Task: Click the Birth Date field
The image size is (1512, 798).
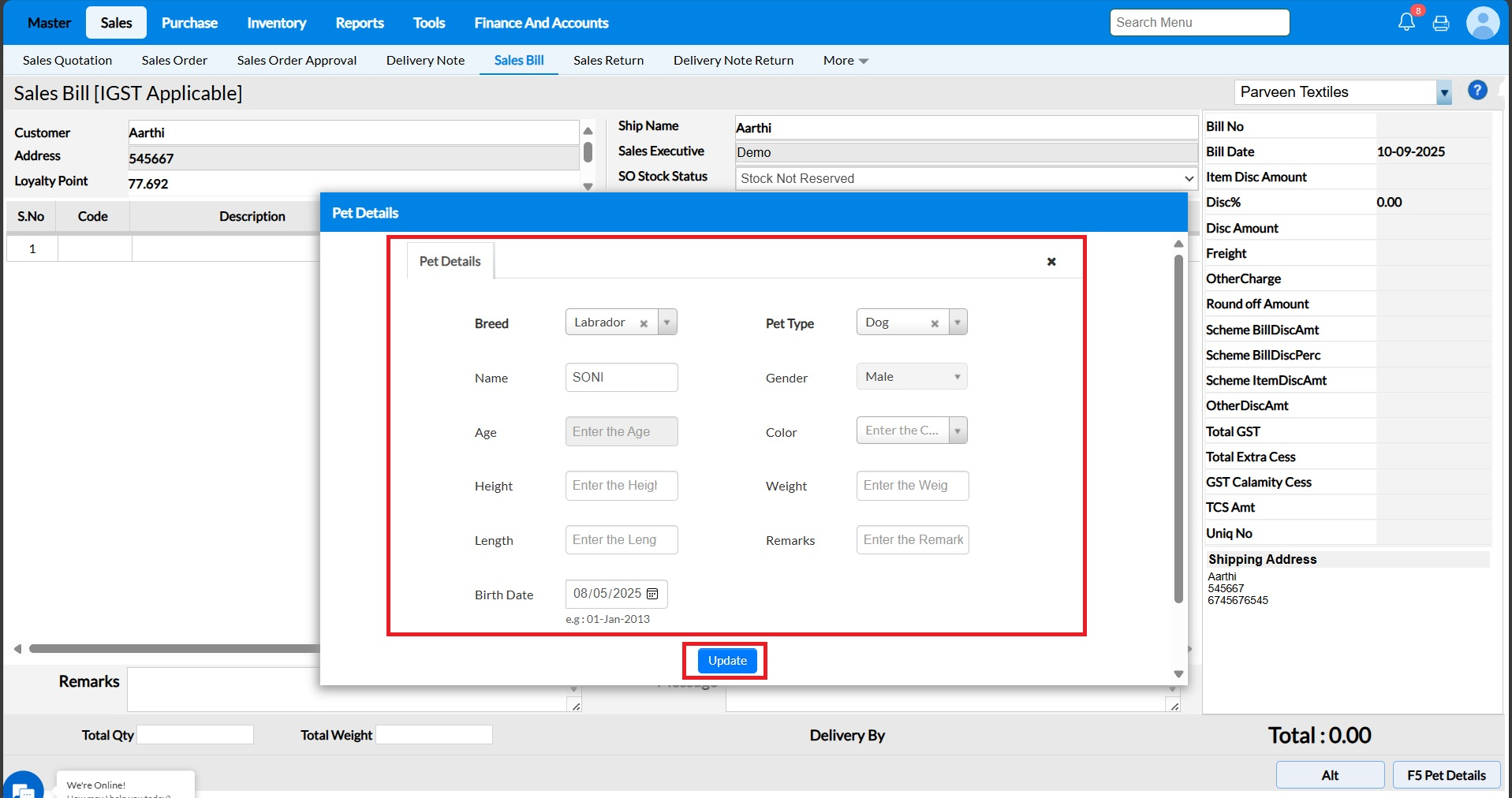Action: pos(617,594)
